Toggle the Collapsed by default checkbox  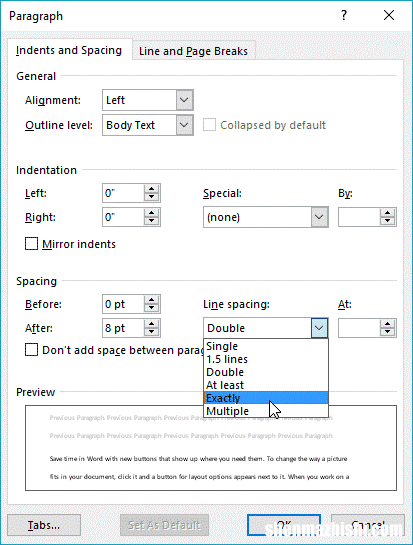[x=209, y=125]
